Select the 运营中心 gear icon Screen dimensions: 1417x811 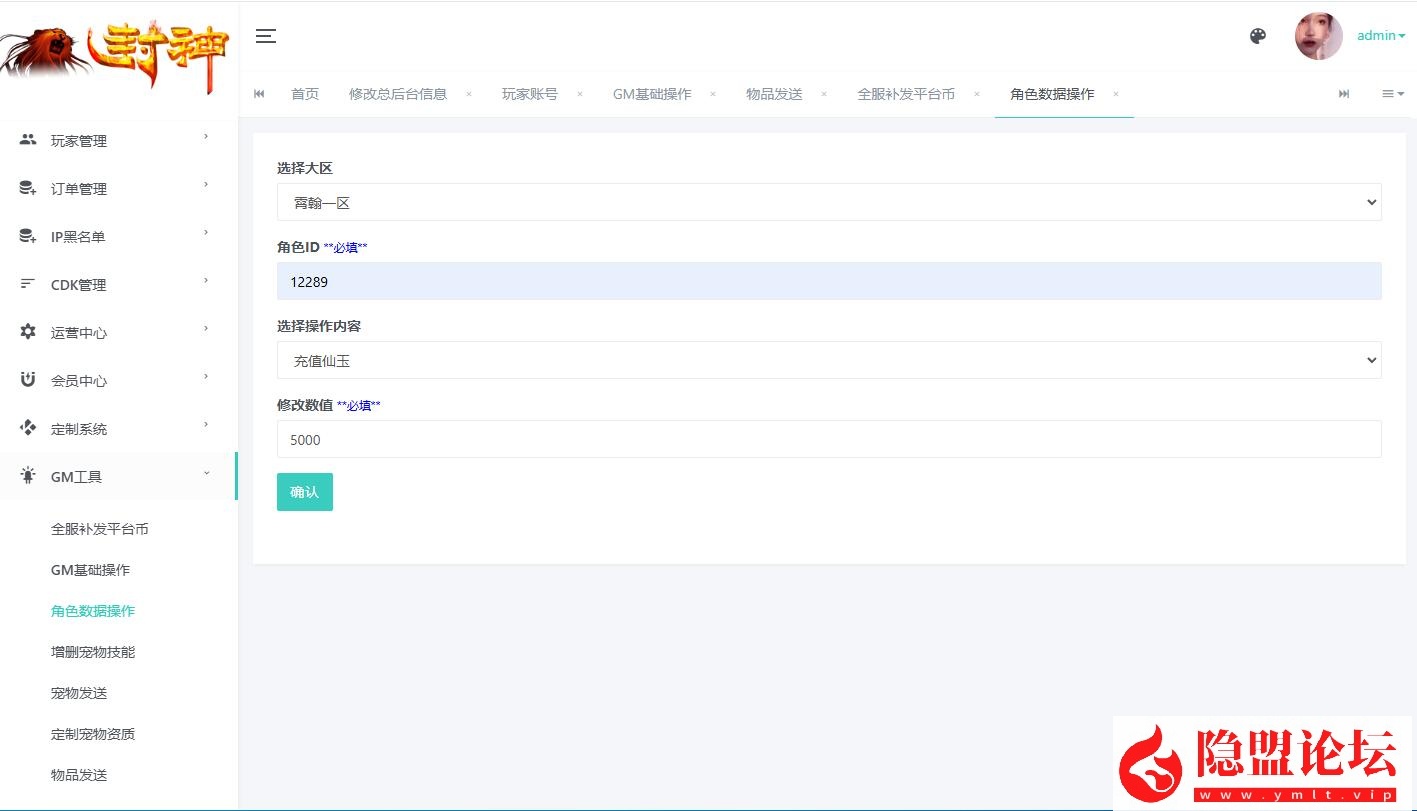27,332
